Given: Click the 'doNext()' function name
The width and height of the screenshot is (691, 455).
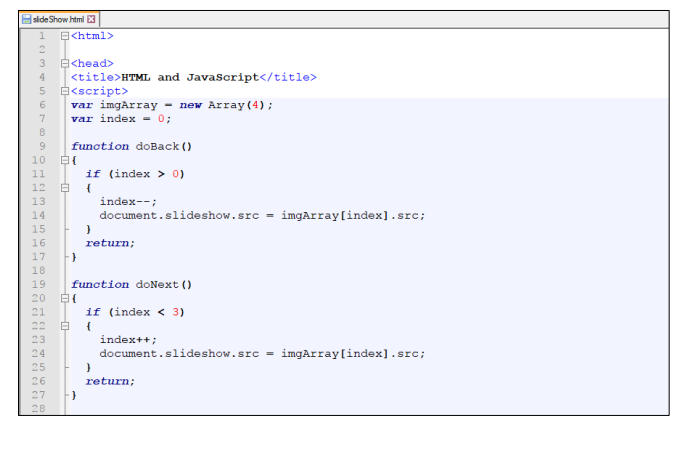Looking at the screenshot, I should coord(163,285).
